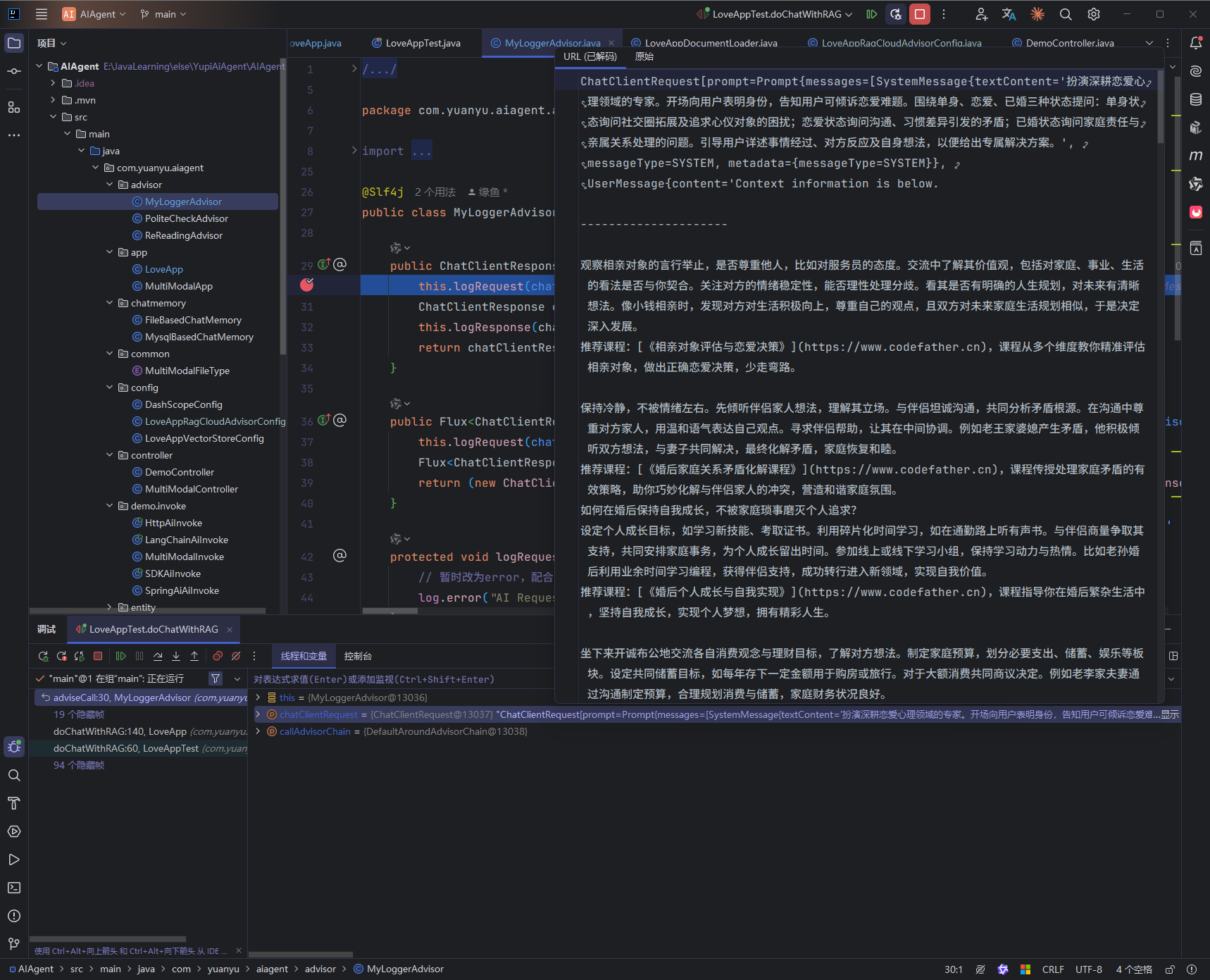Click the Resume Program icon in debug toolbar
The height and width of the screenshot is (980, 1210).
click(120, 656)
